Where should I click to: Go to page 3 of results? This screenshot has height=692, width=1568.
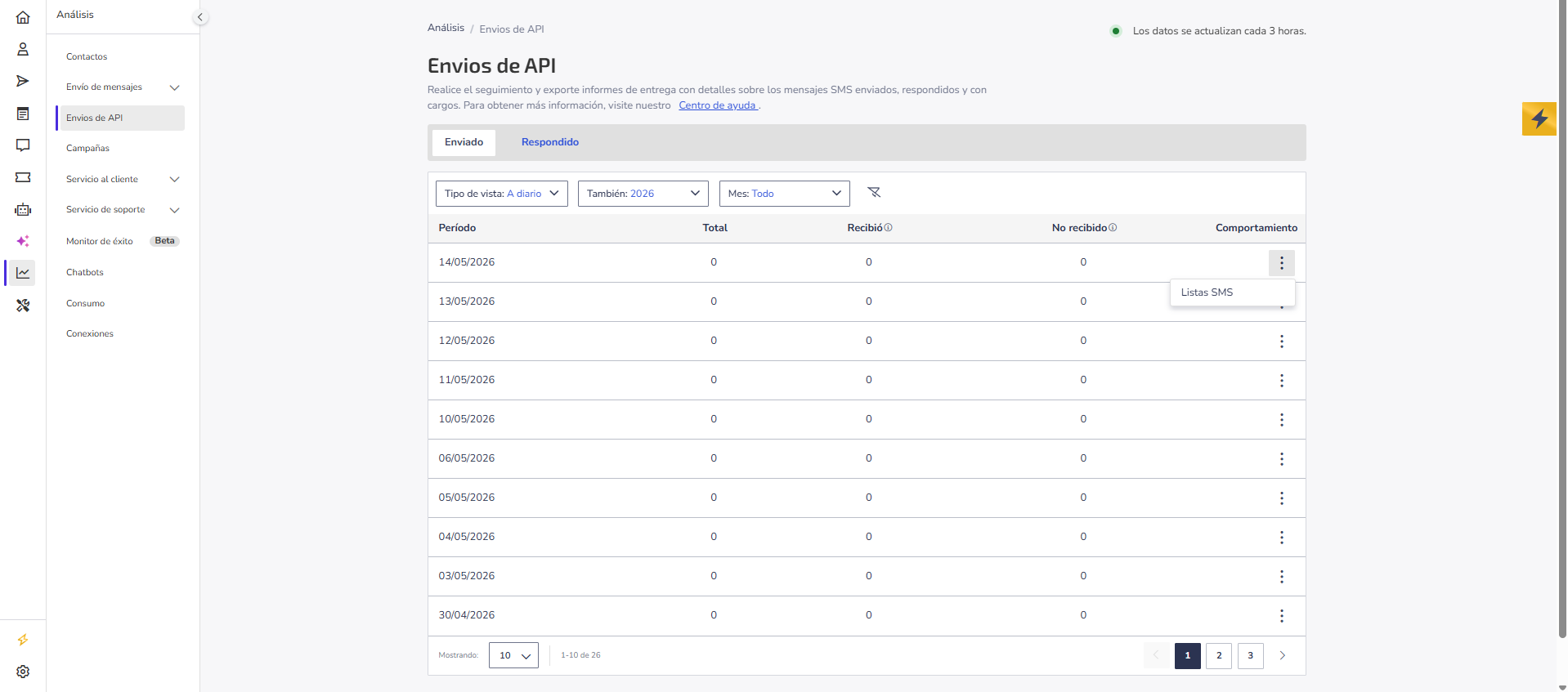click(1250, 655)
